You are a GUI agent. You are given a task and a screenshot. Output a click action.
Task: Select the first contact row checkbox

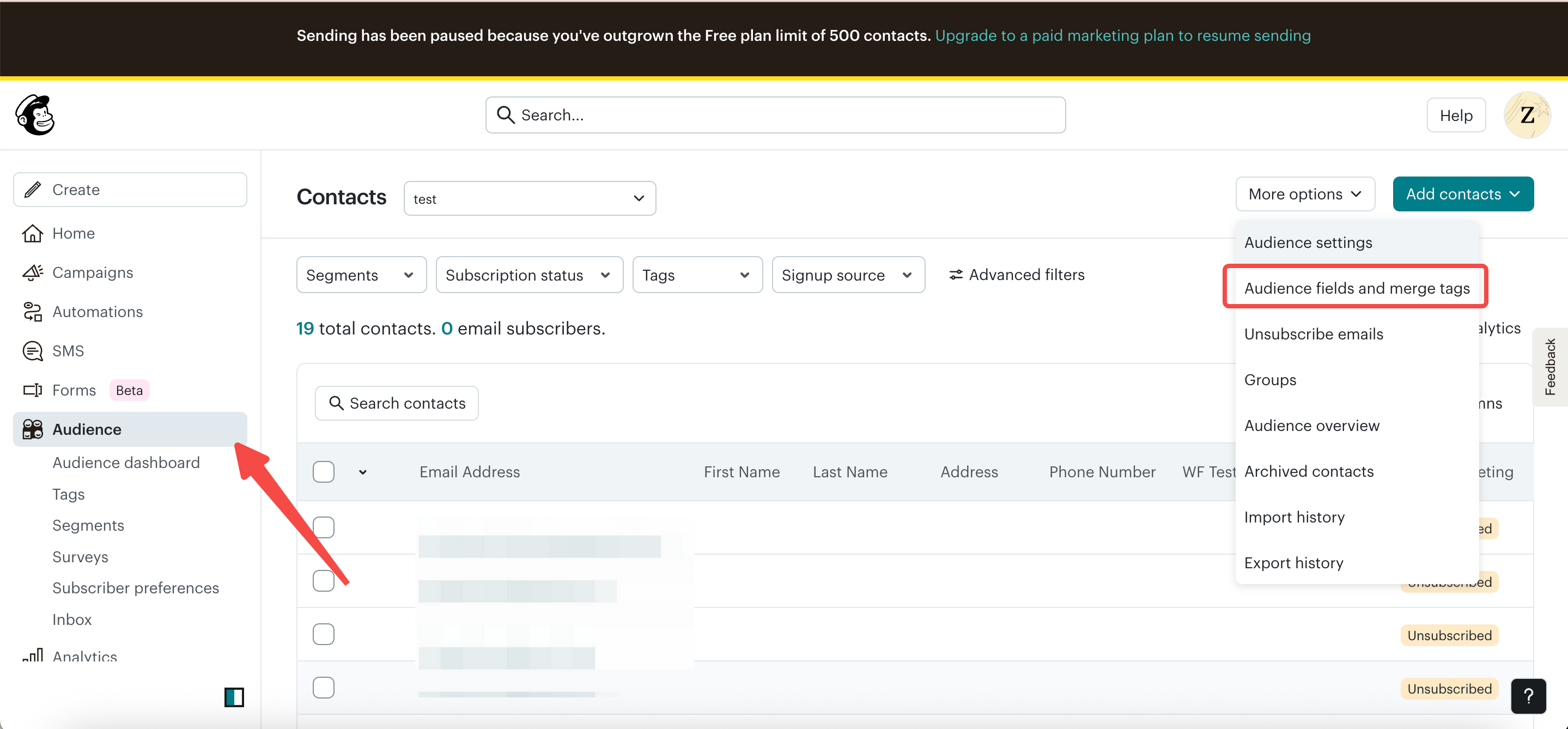324,527
